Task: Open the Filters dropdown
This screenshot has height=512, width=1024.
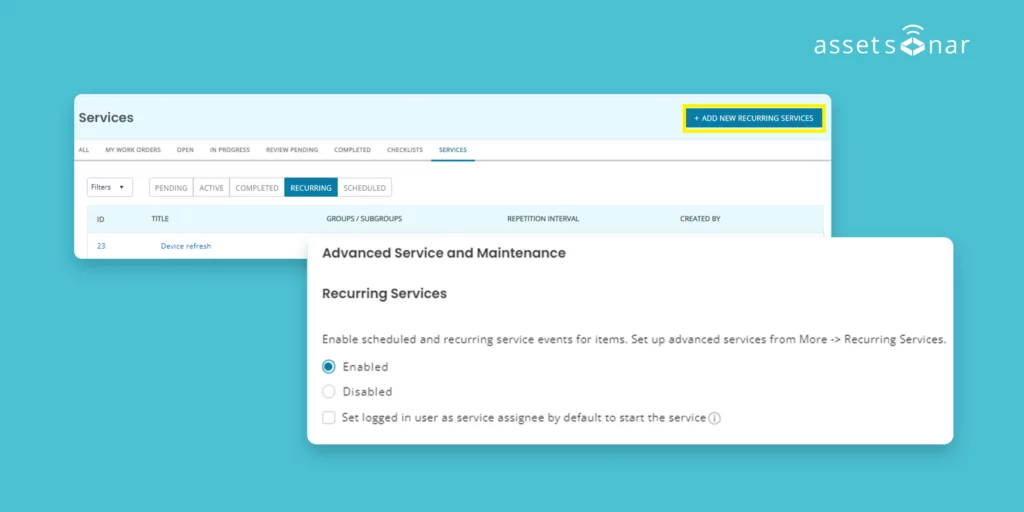Action: click(x=110, y=187)
